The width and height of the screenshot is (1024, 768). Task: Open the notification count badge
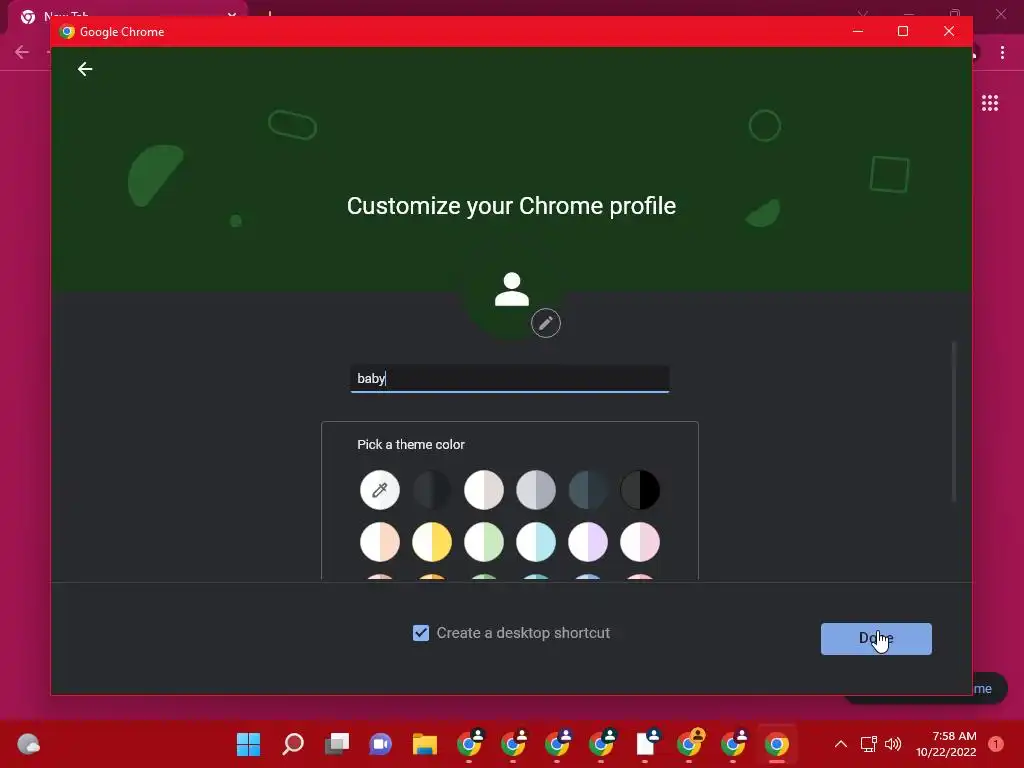pos(996,744)
